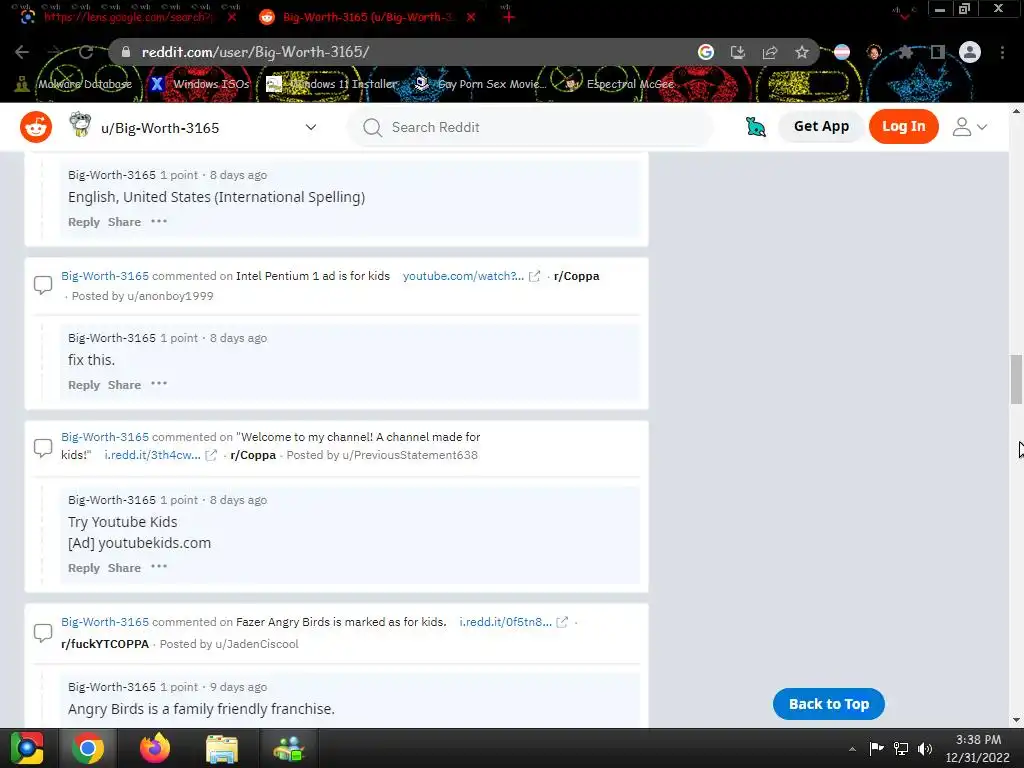The image size is (1024, 768).
Task: Click the volume speaker tray icon
Action: [925, 749]
